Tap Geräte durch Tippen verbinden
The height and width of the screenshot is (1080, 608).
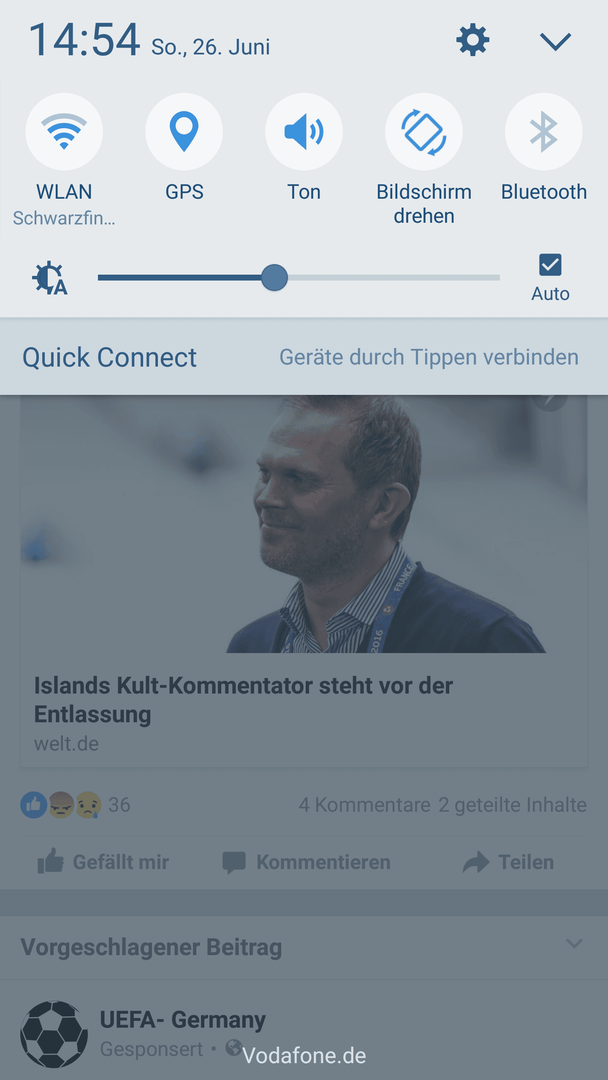click(428, 357)
